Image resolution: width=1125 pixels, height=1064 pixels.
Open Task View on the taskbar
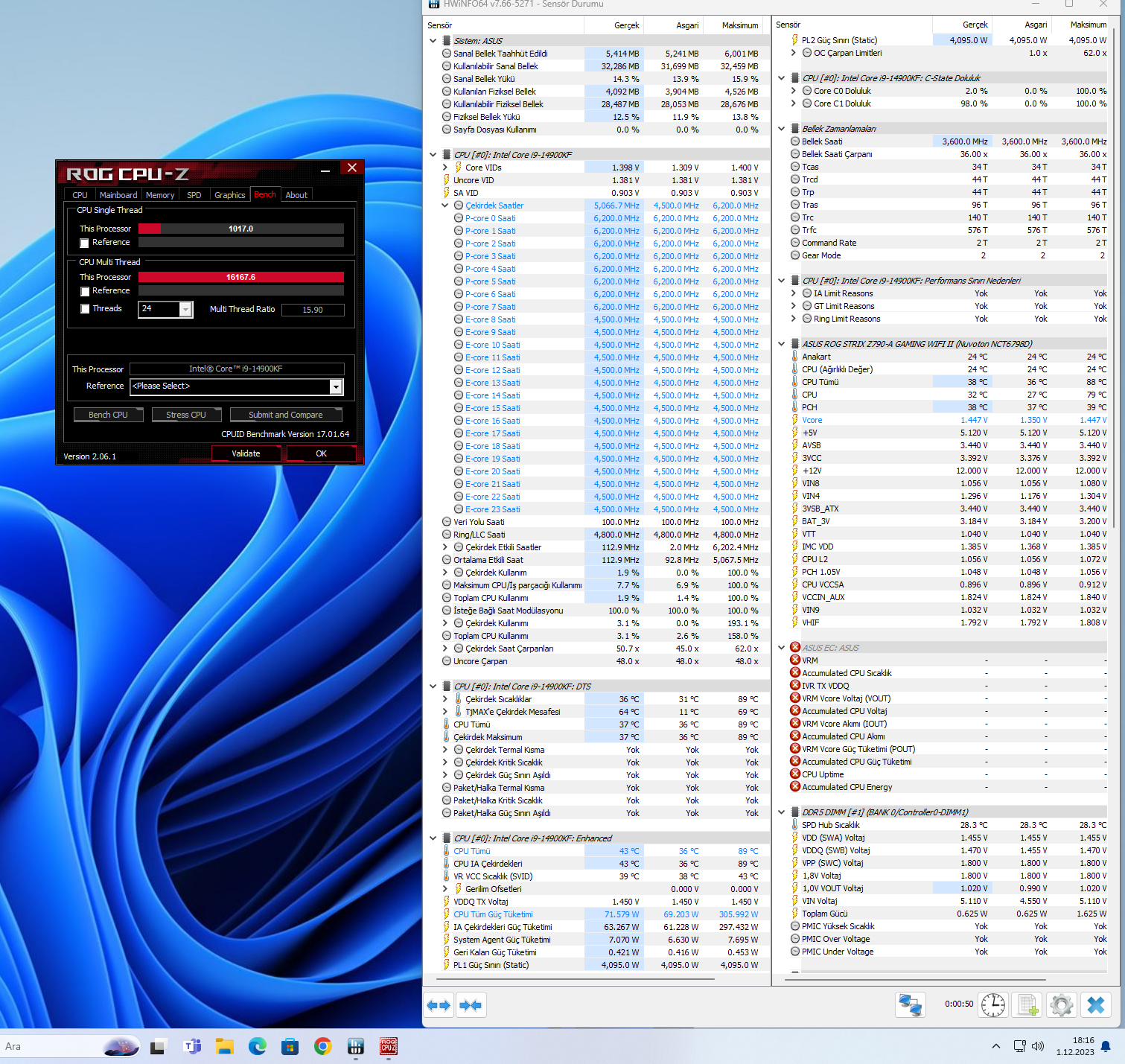158,1047
